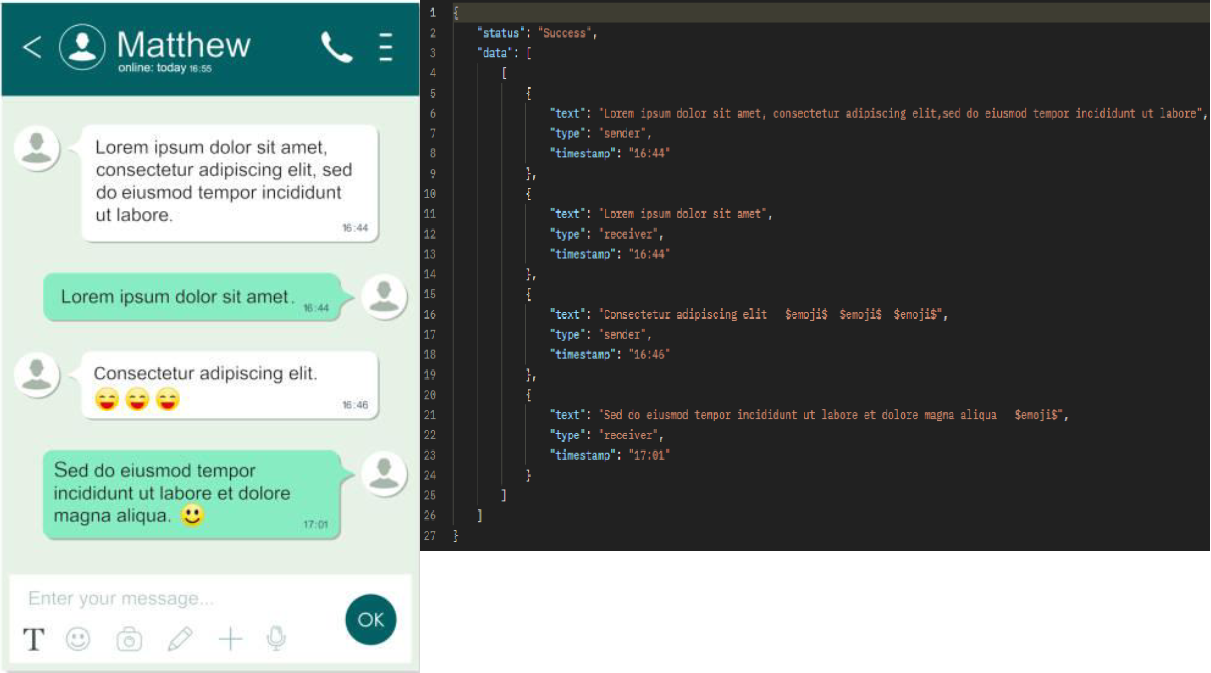Image resolution: width=1211 pixels, height=673 pixels.
Task: Click the "online: today 16:55" status text
Action: (x=165, y=69)
